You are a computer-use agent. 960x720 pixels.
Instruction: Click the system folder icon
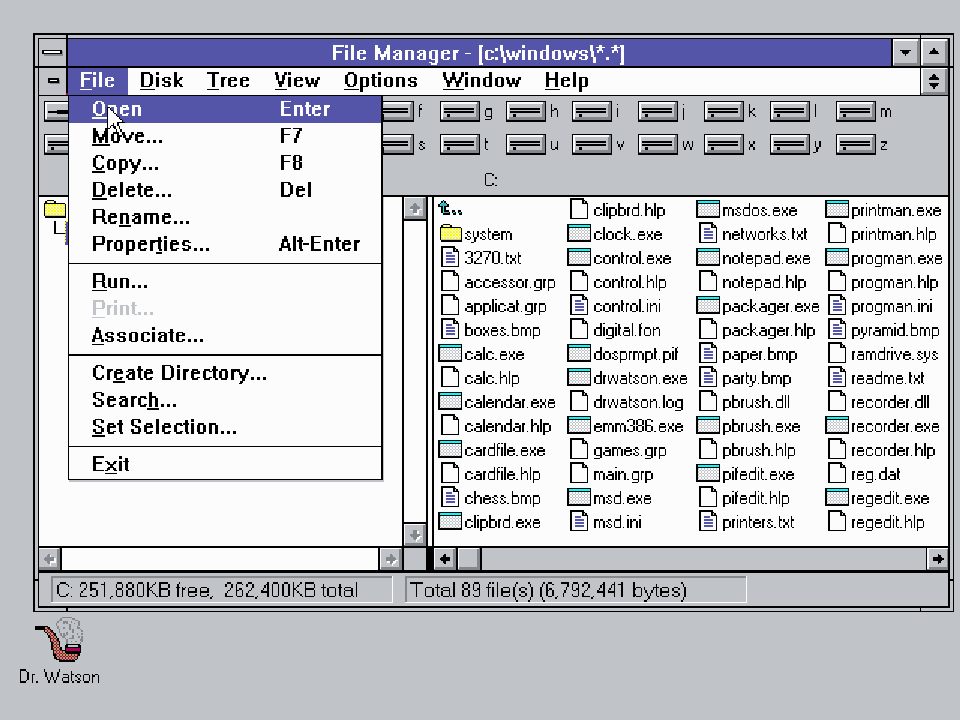(x=450, y=234)
